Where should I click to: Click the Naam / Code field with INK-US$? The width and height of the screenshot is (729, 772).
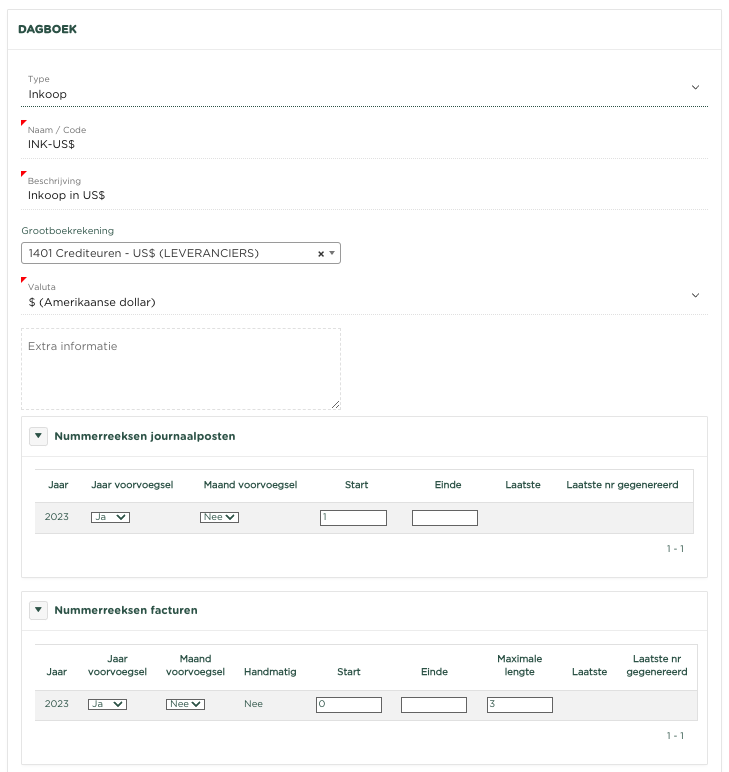[x=364, y=144]
